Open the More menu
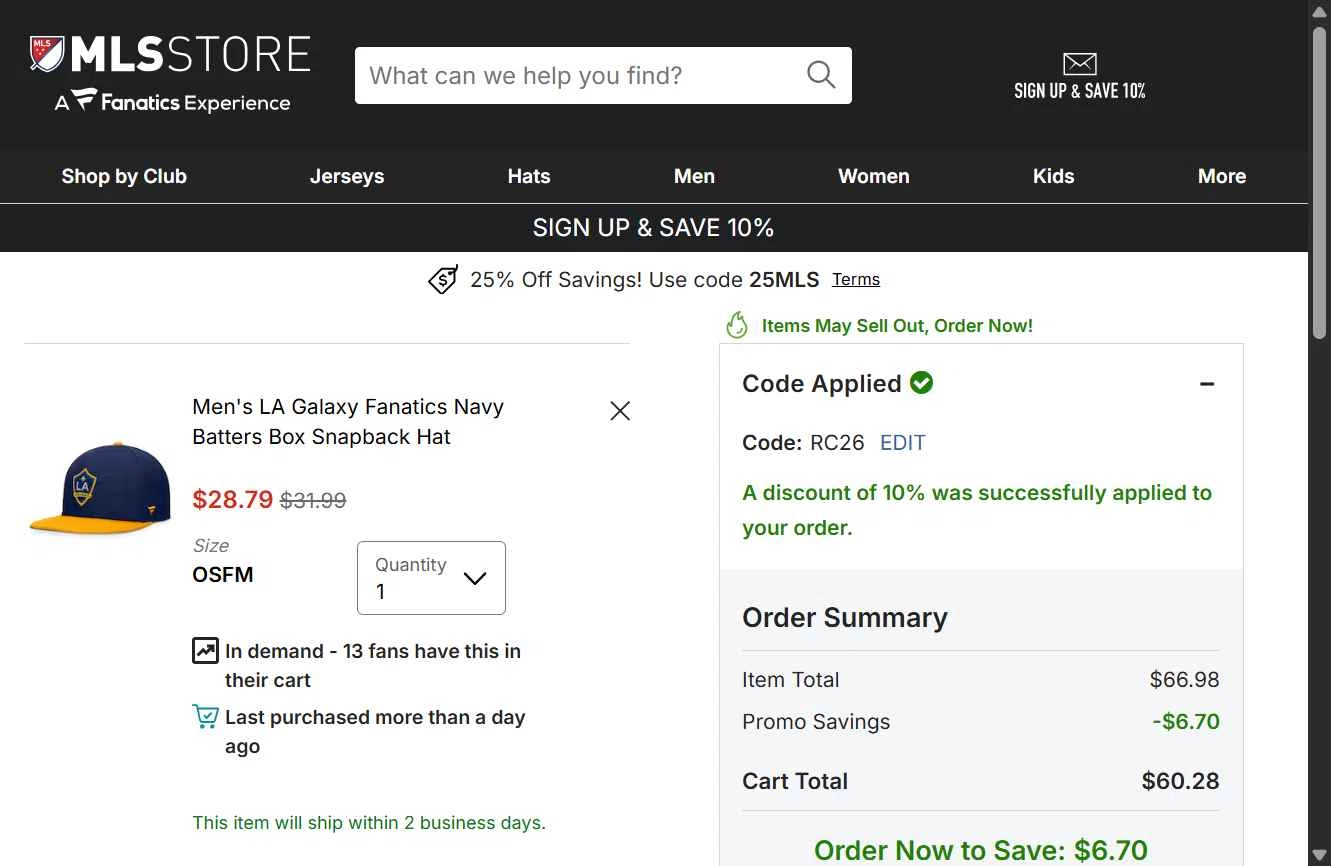Screen dimensions: 1331x866 click(x=1222, y=176)
